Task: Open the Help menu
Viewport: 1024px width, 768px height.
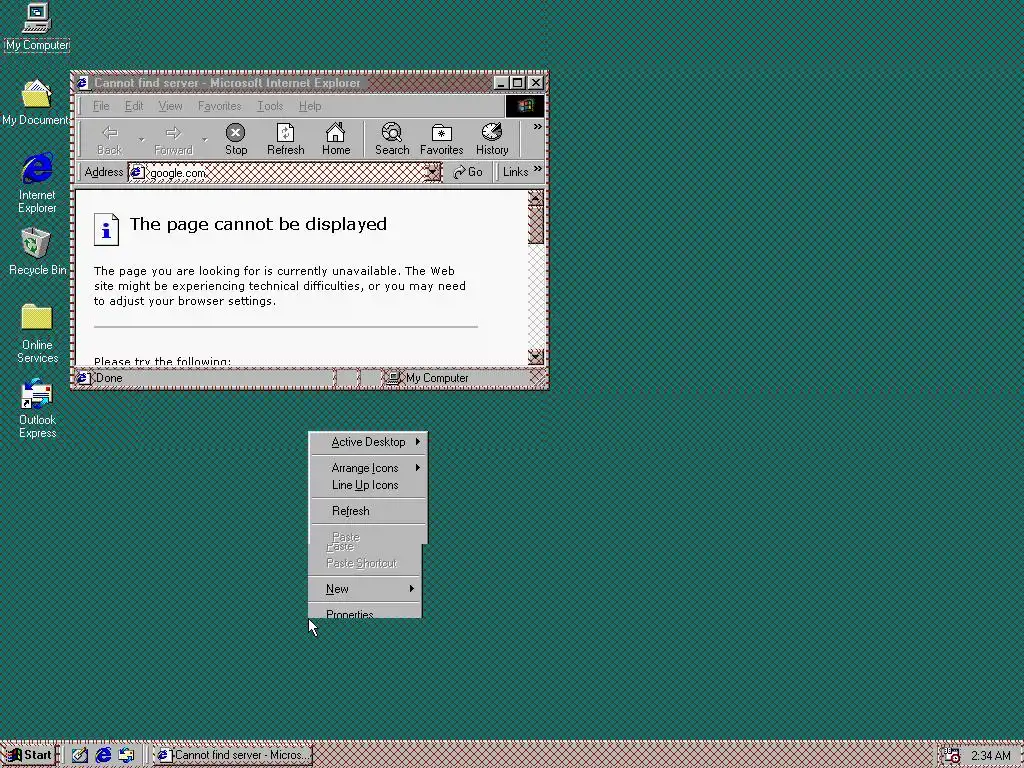Action: click(310, 106)
